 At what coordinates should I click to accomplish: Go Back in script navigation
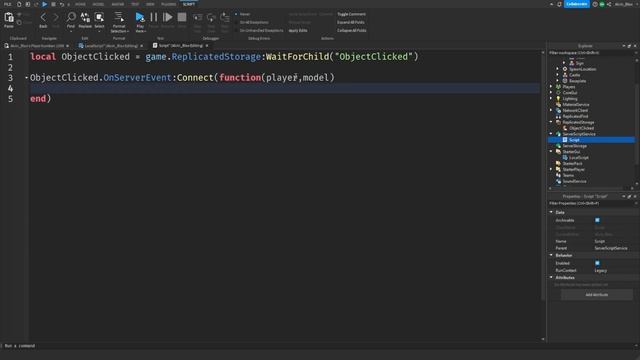tap(43, 20)
